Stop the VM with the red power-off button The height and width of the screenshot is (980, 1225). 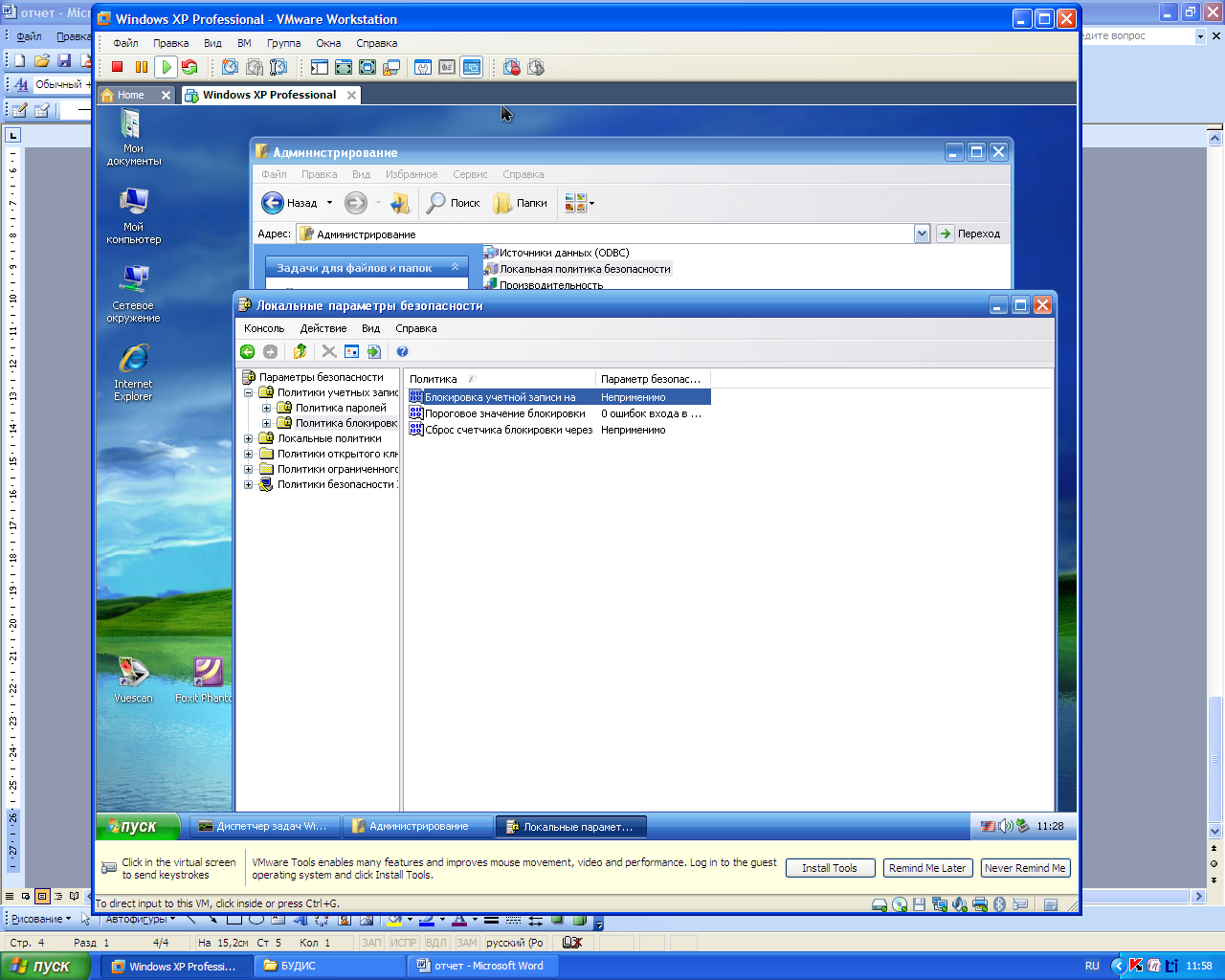118,67
